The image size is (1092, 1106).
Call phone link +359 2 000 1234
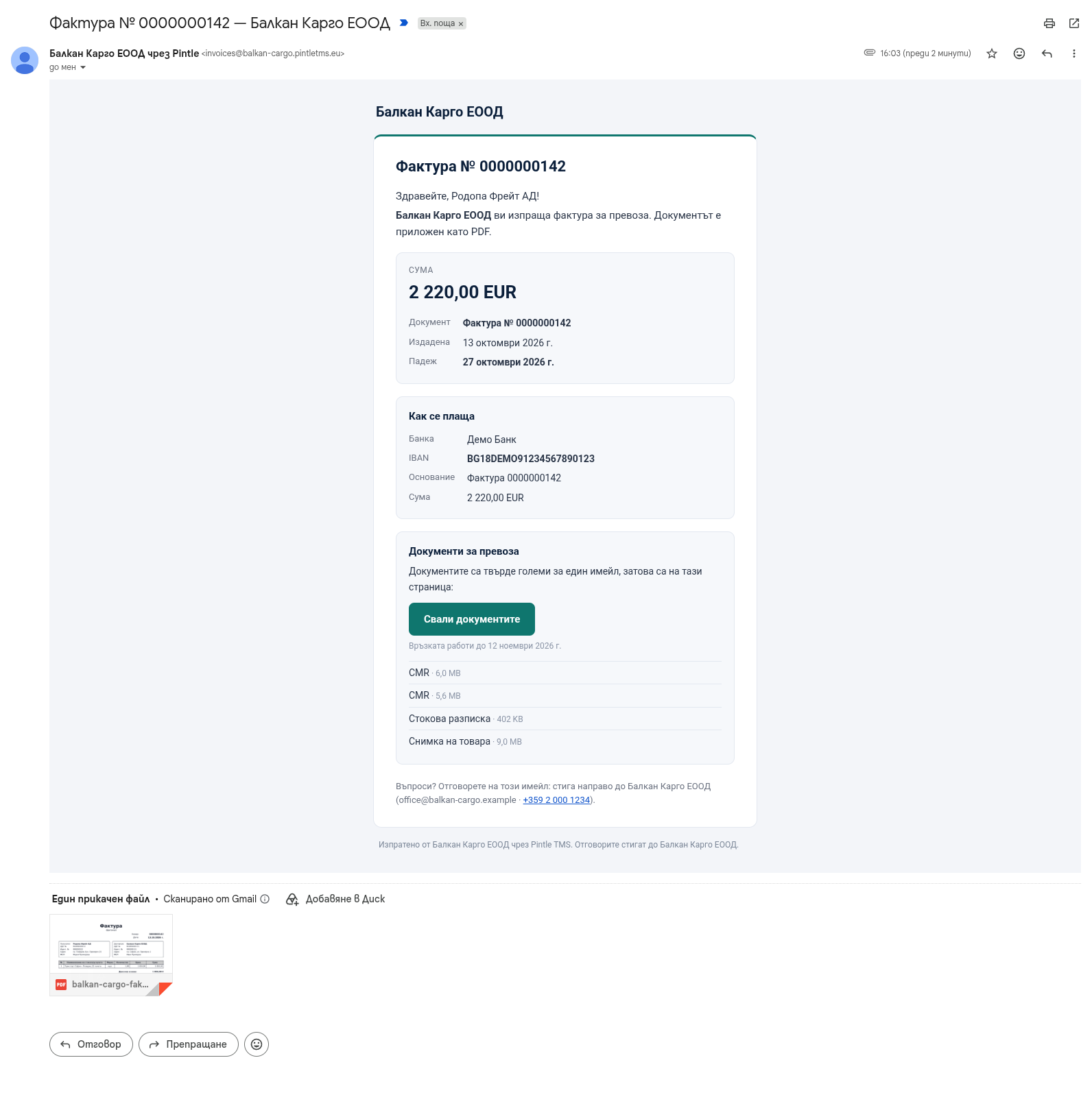pyautogui.click(x=556, y=800)
